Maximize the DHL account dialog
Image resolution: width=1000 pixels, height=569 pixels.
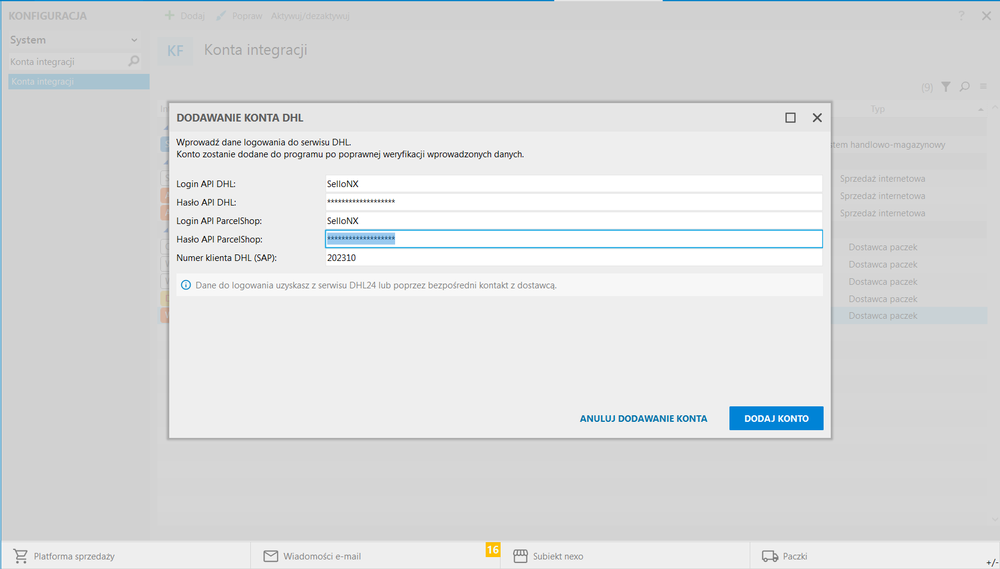tap(790, 117)
